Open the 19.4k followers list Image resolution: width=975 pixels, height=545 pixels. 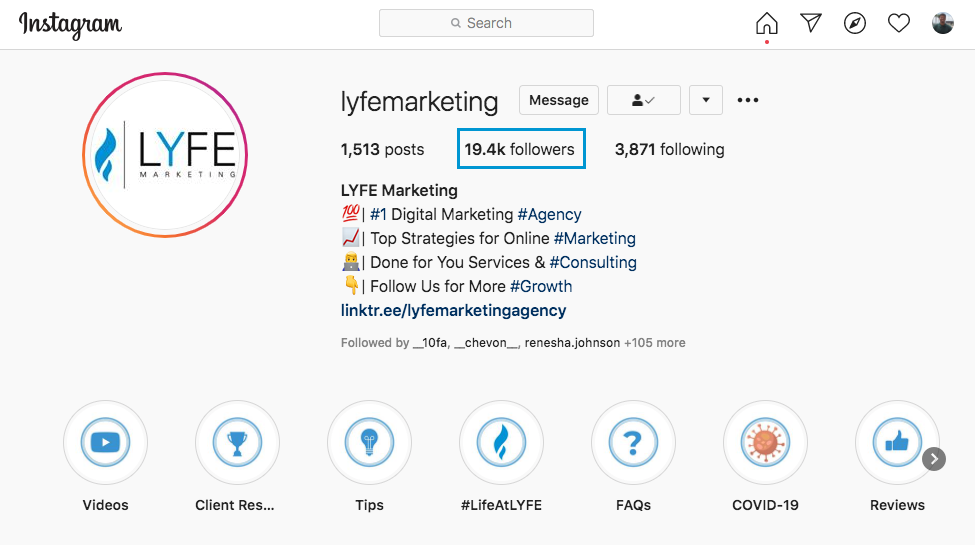click(x=520, y=149)
